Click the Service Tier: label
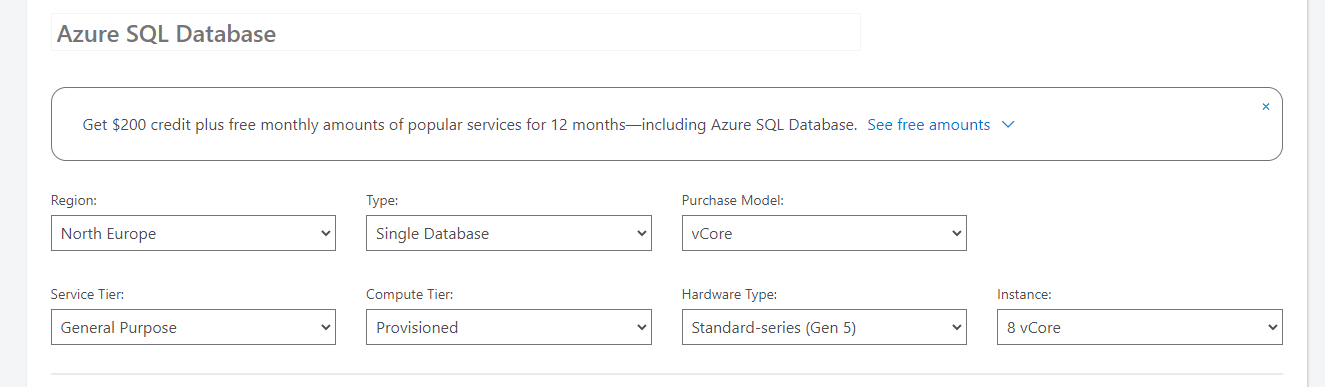Viewport: 1325px width, 387px height. (x=87, y=295)
